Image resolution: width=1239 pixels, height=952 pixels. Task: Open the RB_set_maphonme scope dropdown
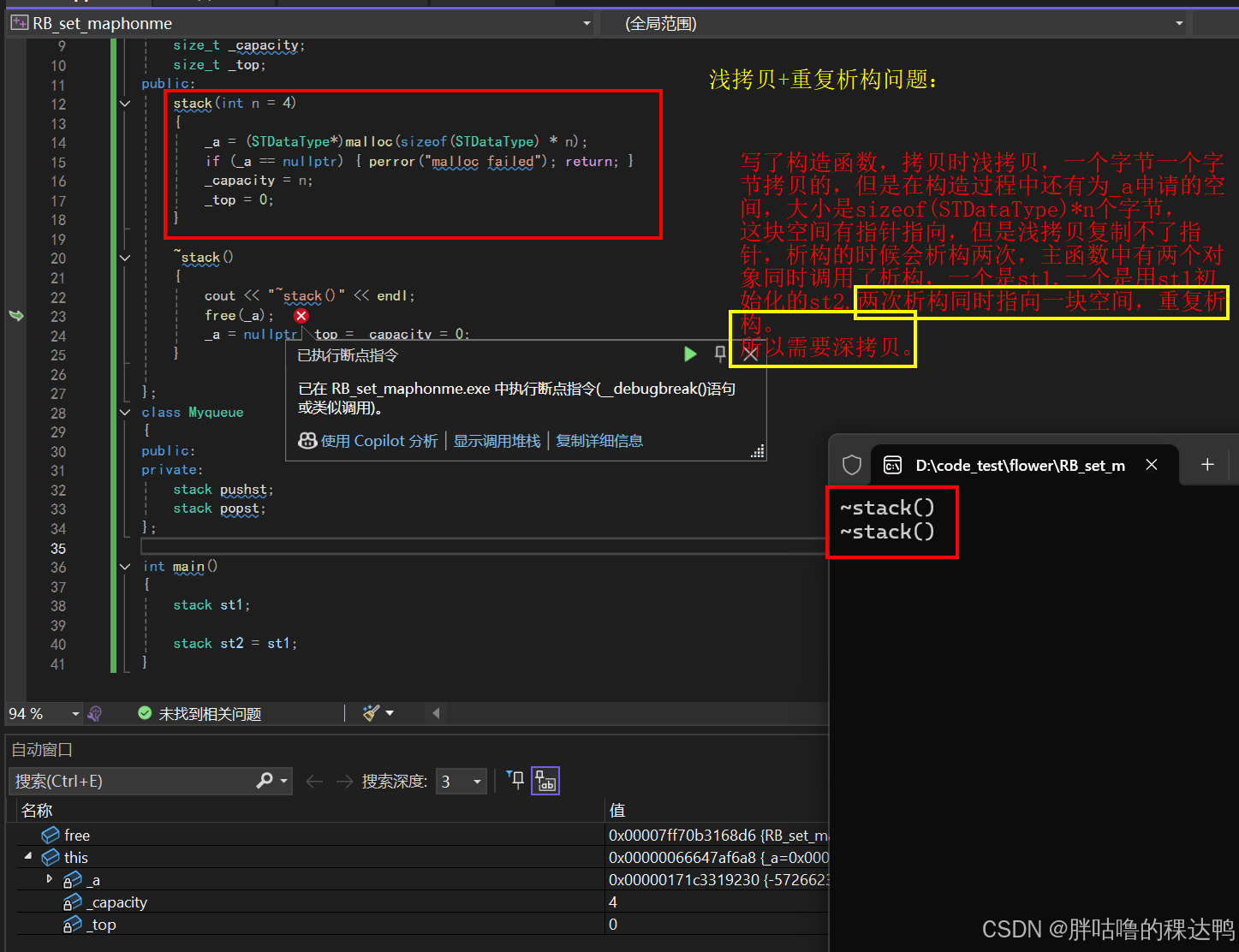click(587, 23)
